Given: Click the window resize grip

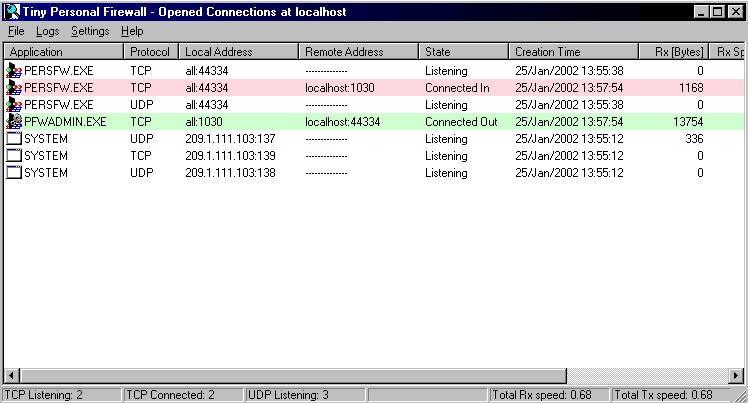Looking at the screenshot, I should 739,395.
